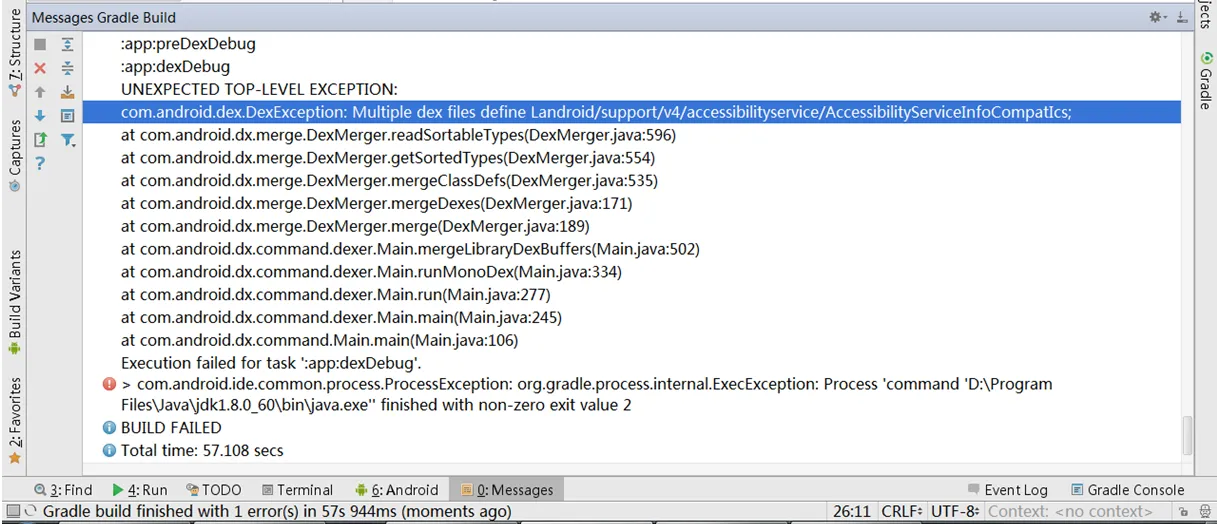Select the DexMerger.merge(DexMerger.java:189) line
The image size is (1217, 524).
(x=355, y=226)
